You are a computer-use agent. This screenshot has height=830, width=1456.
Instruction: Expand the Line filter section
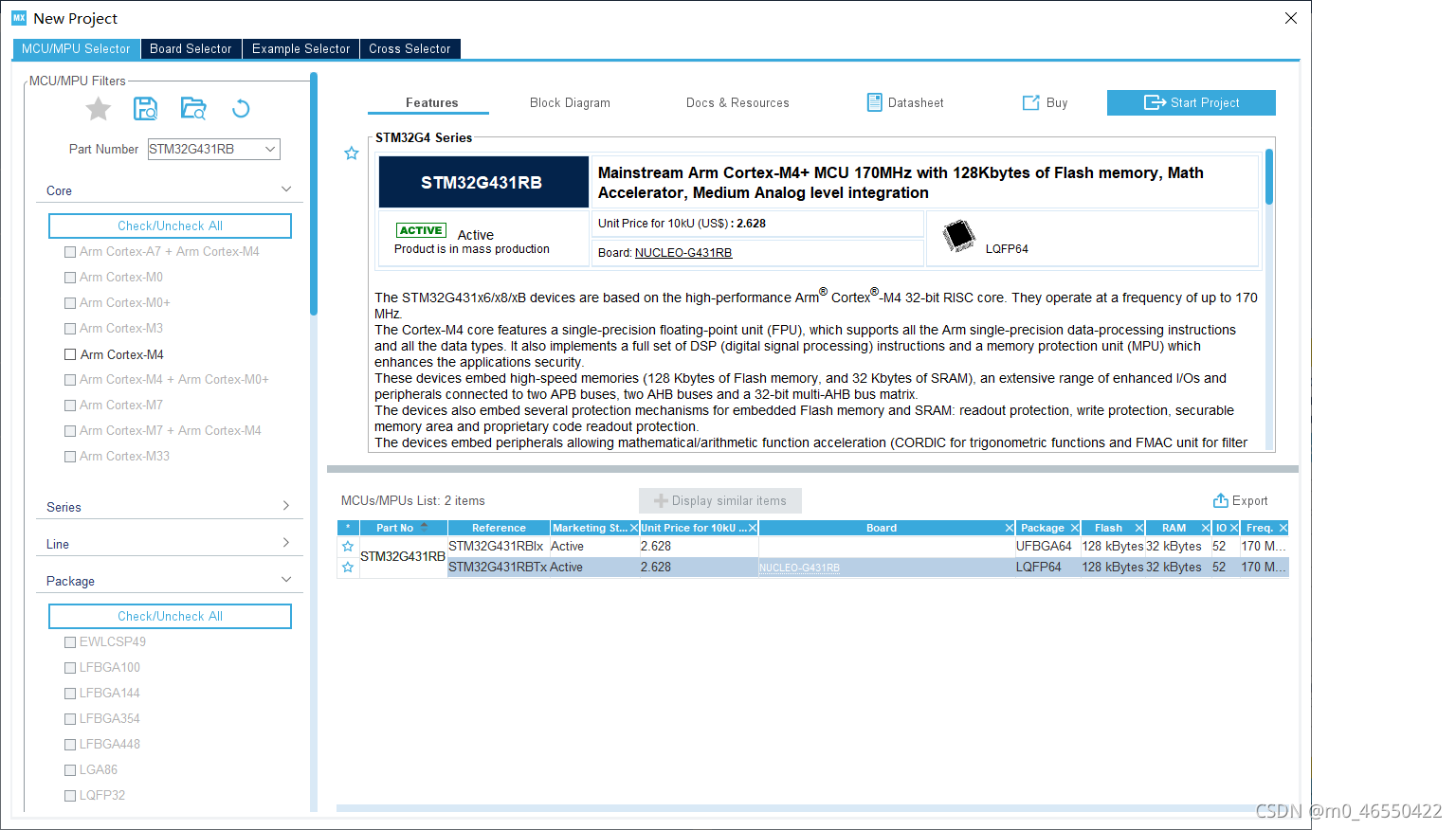[286, 543]
